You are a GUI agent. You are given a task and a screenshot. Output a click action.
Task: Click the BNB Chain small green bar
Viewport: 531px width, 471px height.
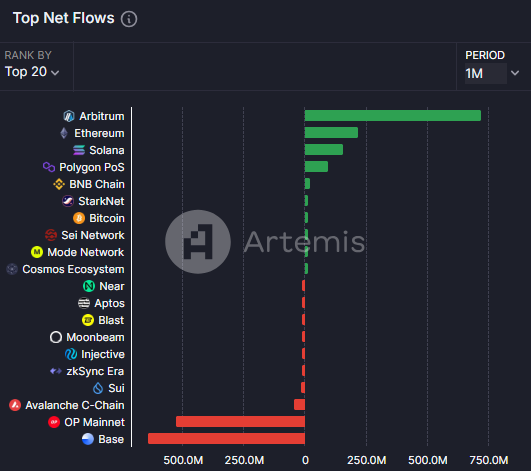pyautogui.click(x=307, y=184)
